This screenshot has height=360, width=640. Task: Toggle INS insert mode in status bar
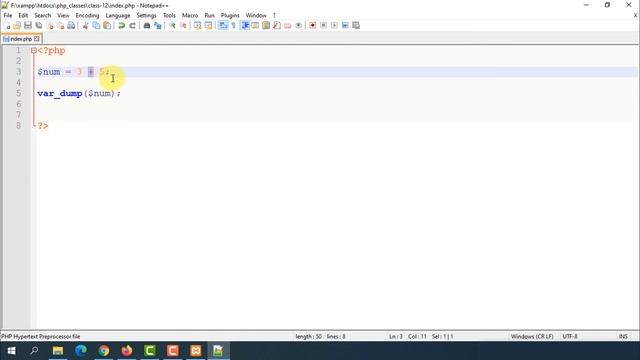point(623,336)
